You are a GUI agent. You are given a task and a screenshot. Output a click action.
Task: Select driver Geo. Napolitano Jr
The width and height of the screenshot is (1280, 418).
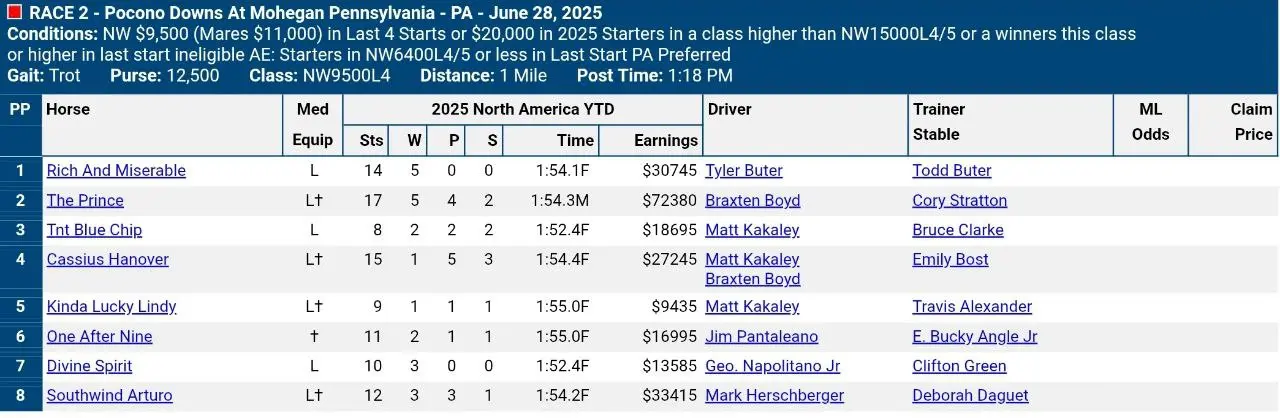pyautogui.click(x=773, y=367)
